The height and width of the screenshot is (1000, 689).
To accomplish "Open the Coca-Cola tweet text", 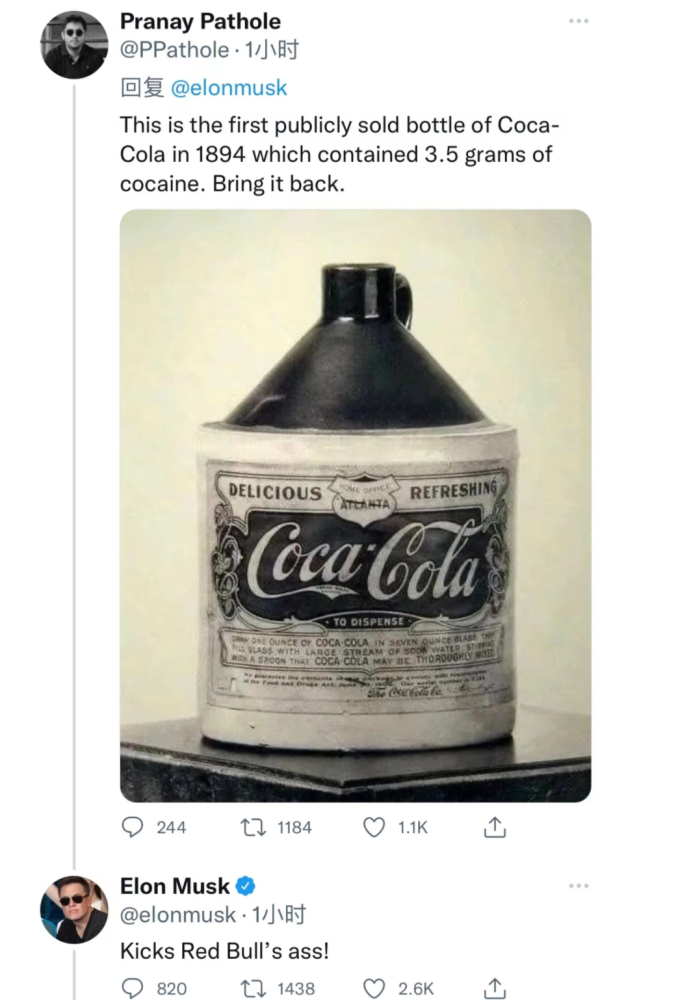I will tap(339, 155).
